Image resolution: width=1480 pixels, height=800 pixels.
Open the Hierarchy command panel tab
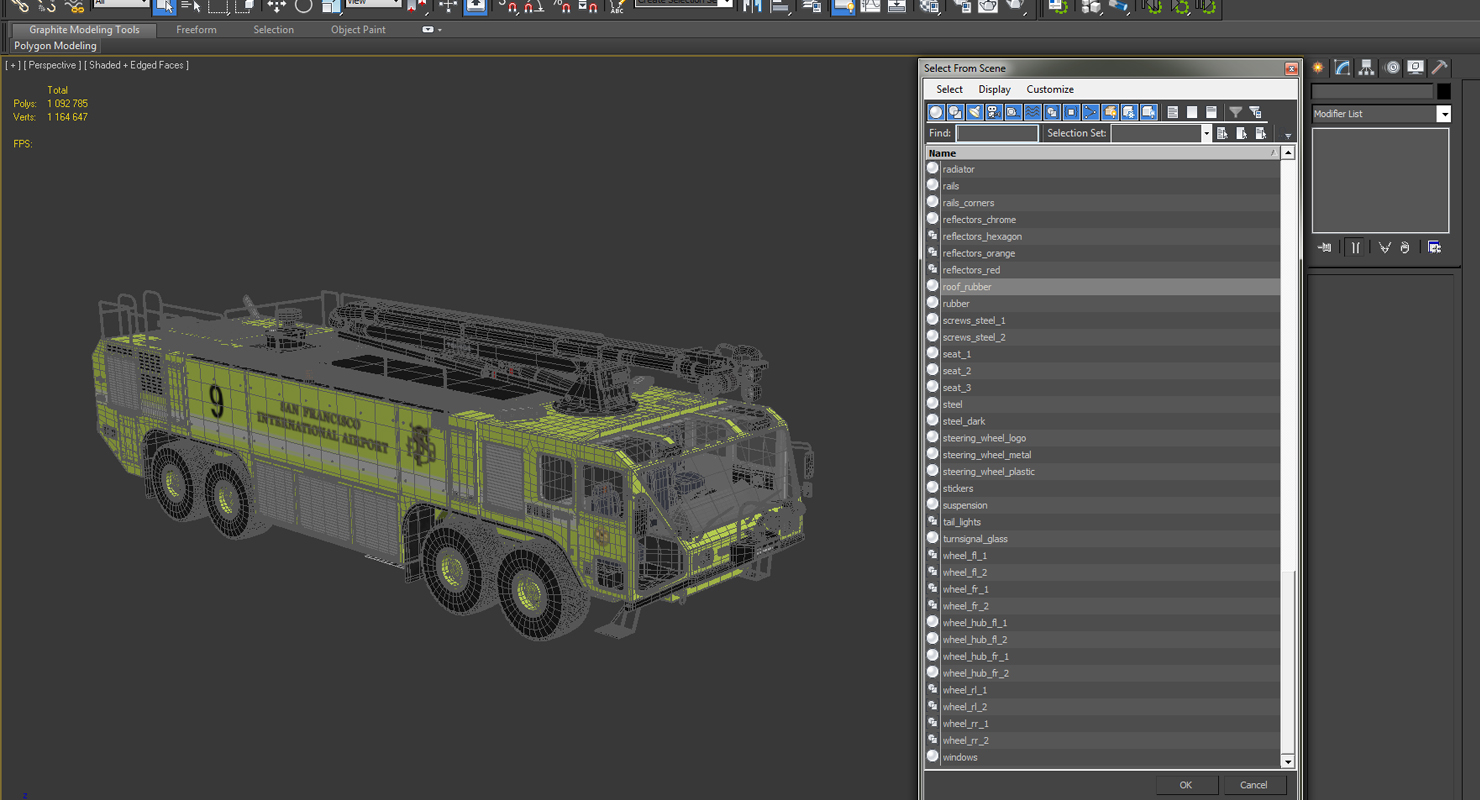click(1366, 68)
